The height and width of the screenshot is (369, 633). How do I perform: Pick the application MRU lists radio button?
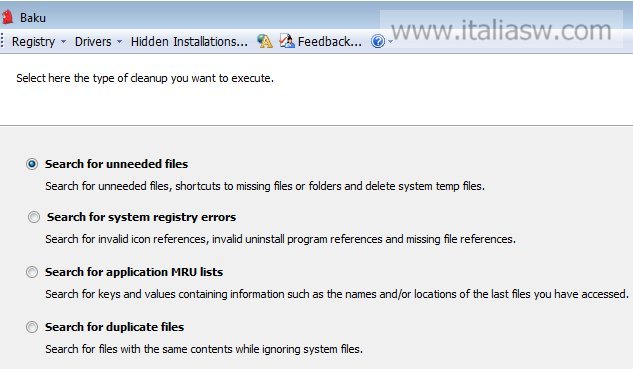[32, 272]
